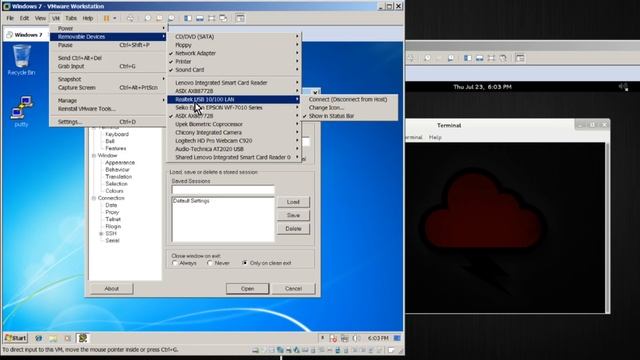Click the full screen mode toolbar icon

click(211, 18)
